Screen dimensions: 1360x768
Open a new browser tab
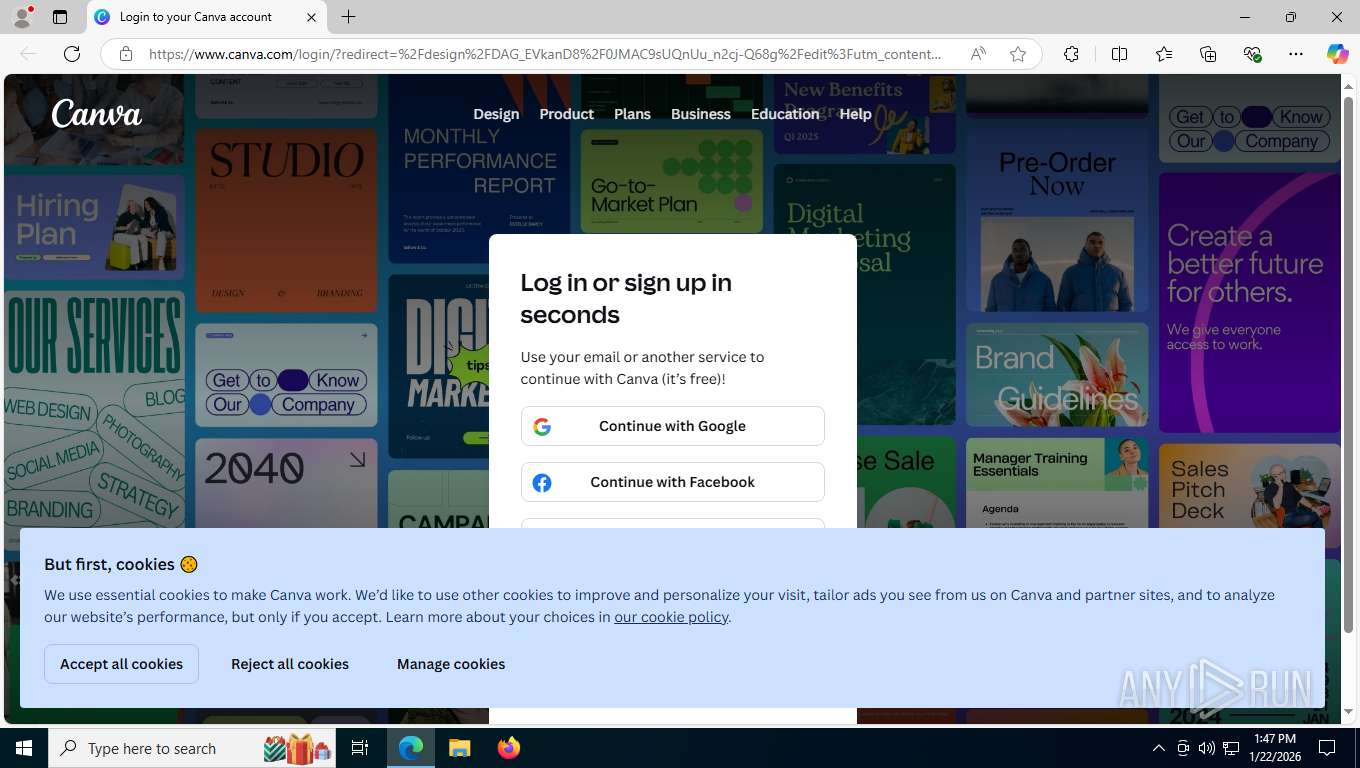pyautogui.click(x=348, y=17)
